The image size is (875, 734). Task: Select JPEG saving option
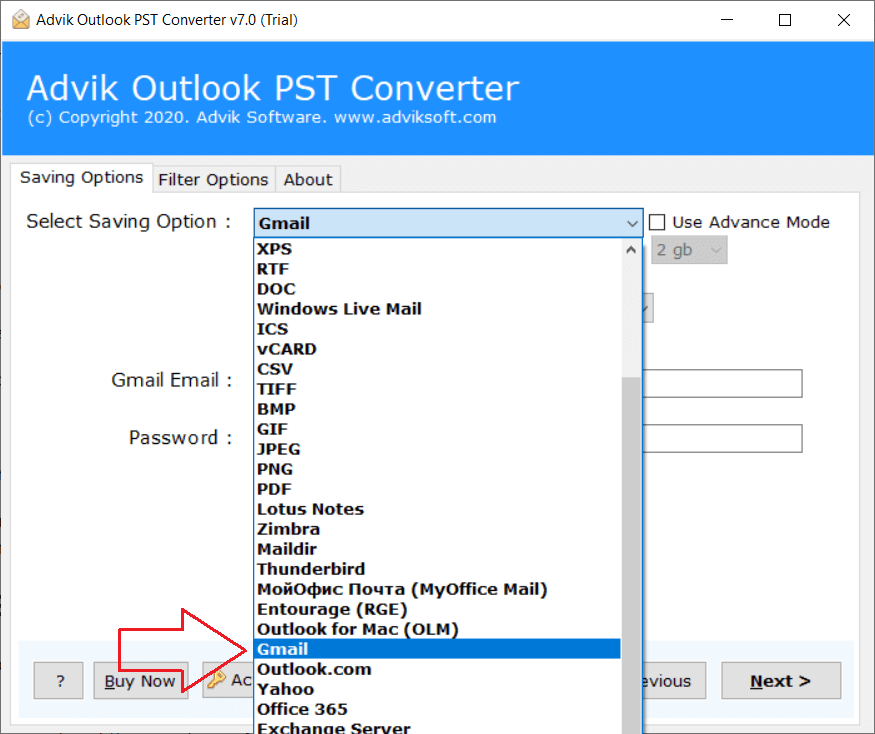[x=438, y=449]
